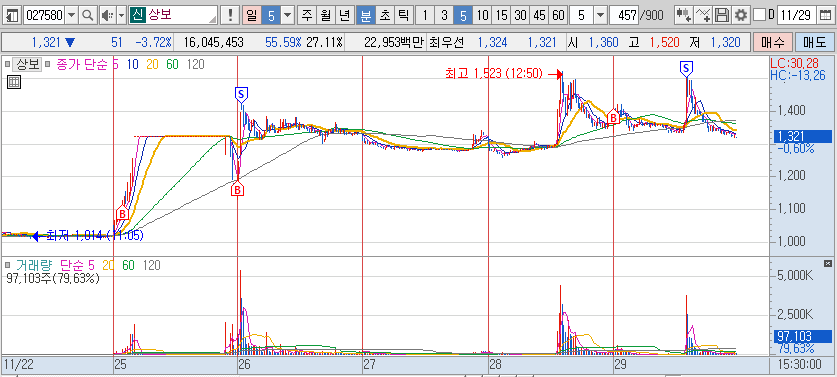
Task: Open chart settings gear icon
Action: coord(740,15)
